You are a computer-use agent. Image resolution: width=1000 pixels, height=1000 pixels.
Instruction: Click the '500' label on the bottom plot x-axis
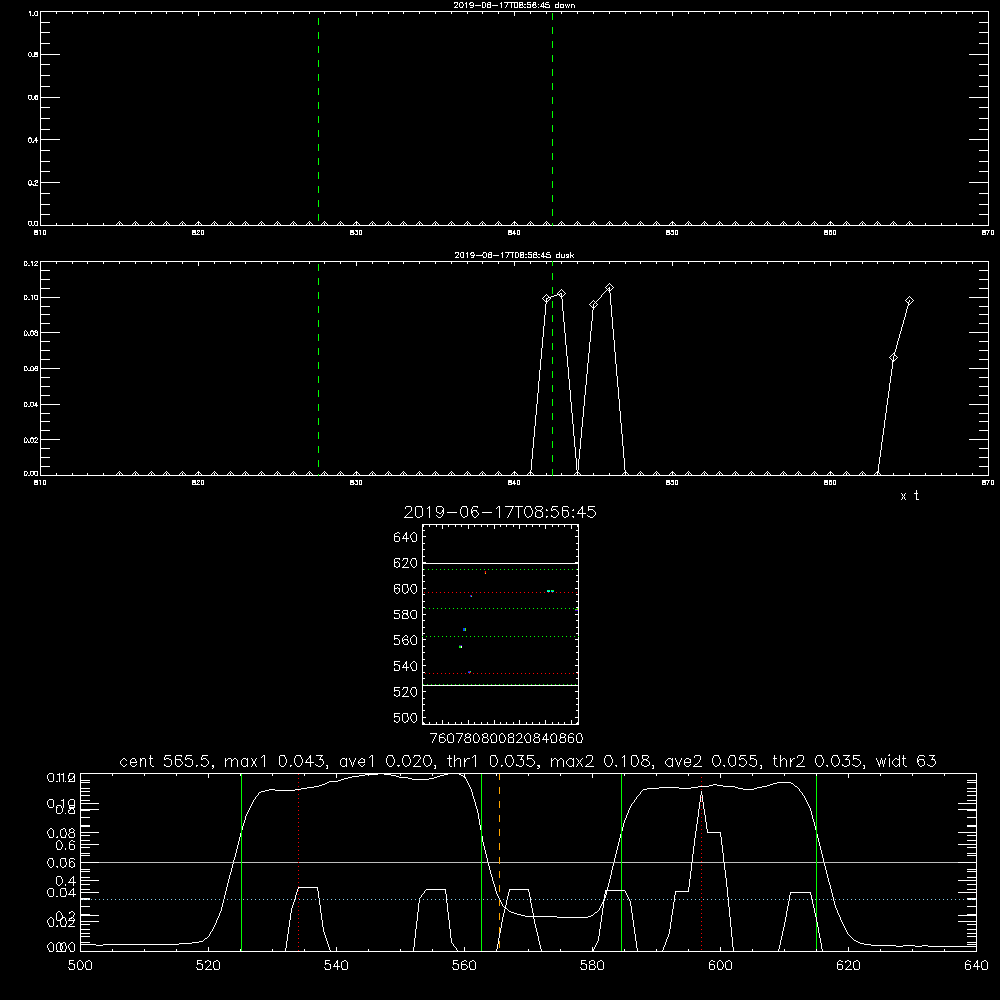click(80, 966)
